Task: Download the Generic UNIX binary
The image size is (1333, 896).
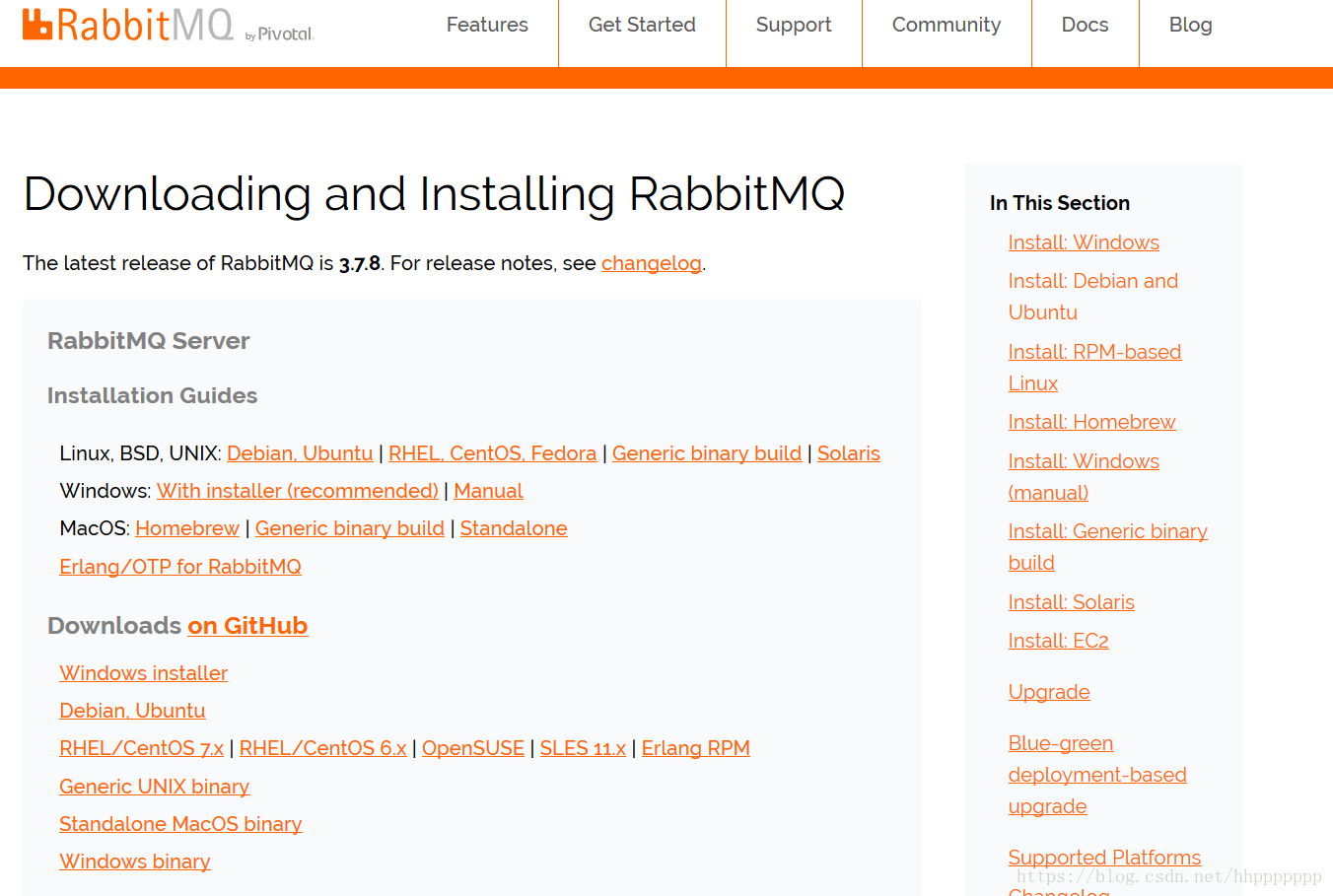Action: (155, 787)
